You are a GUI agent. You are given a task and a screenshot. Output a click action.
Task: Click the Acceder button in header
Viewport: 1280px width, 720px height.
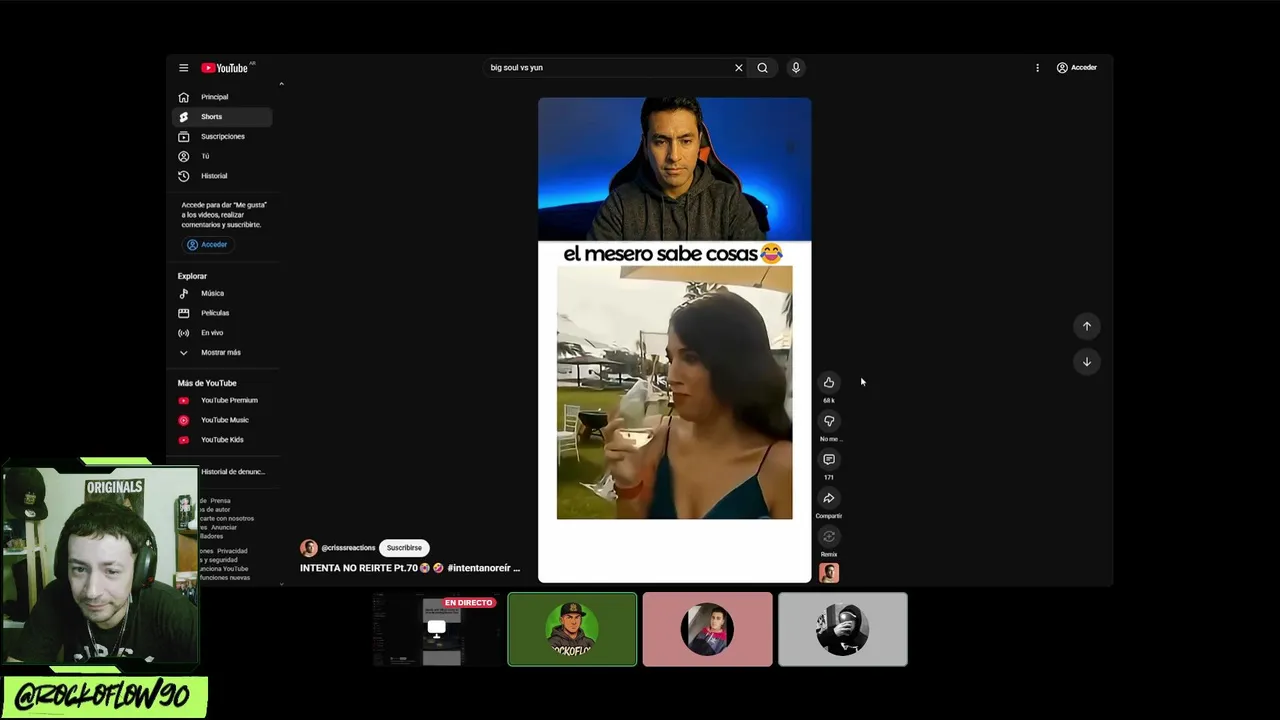tap(1077, 68)
